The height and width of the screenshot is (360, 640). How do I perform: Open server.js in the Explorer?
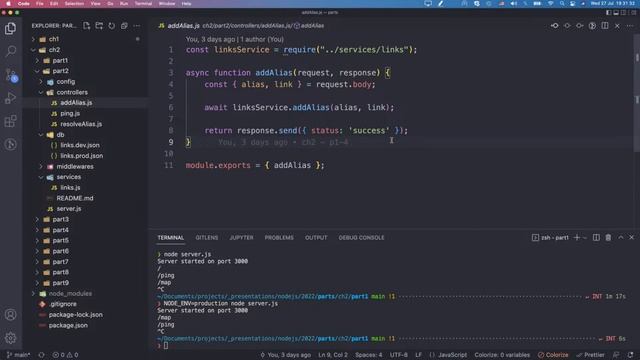[69, 209]
